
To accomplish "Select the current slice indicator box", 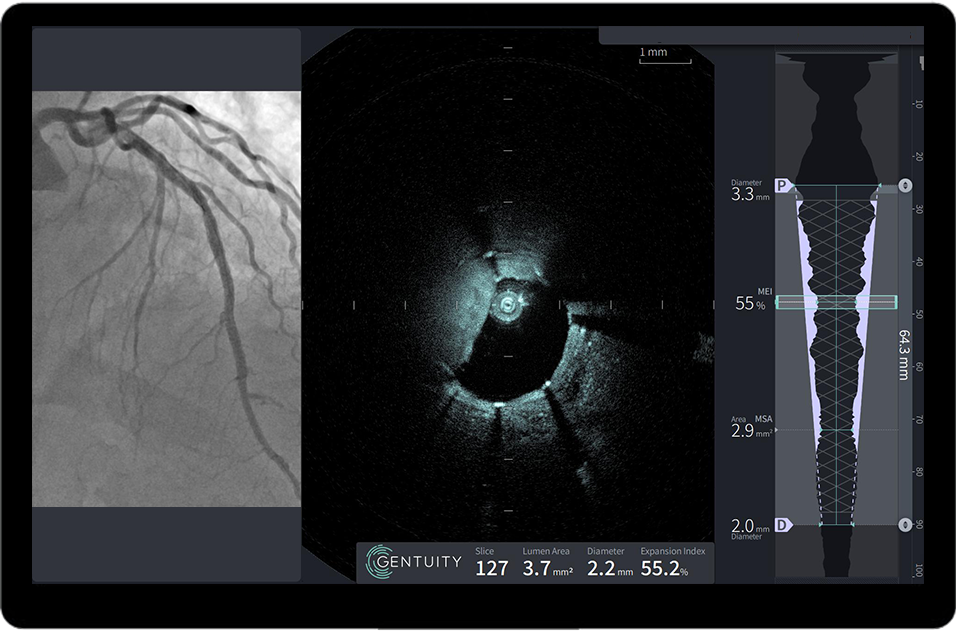I will click(836, 302).
